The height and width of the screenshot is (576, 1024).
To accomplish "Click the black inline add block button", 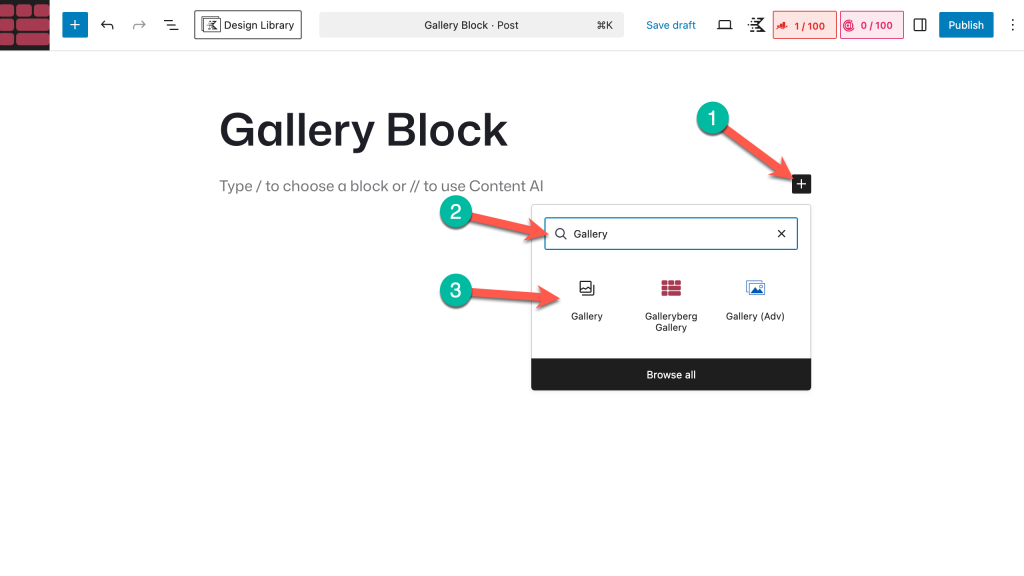I will [x=801, y=184].
